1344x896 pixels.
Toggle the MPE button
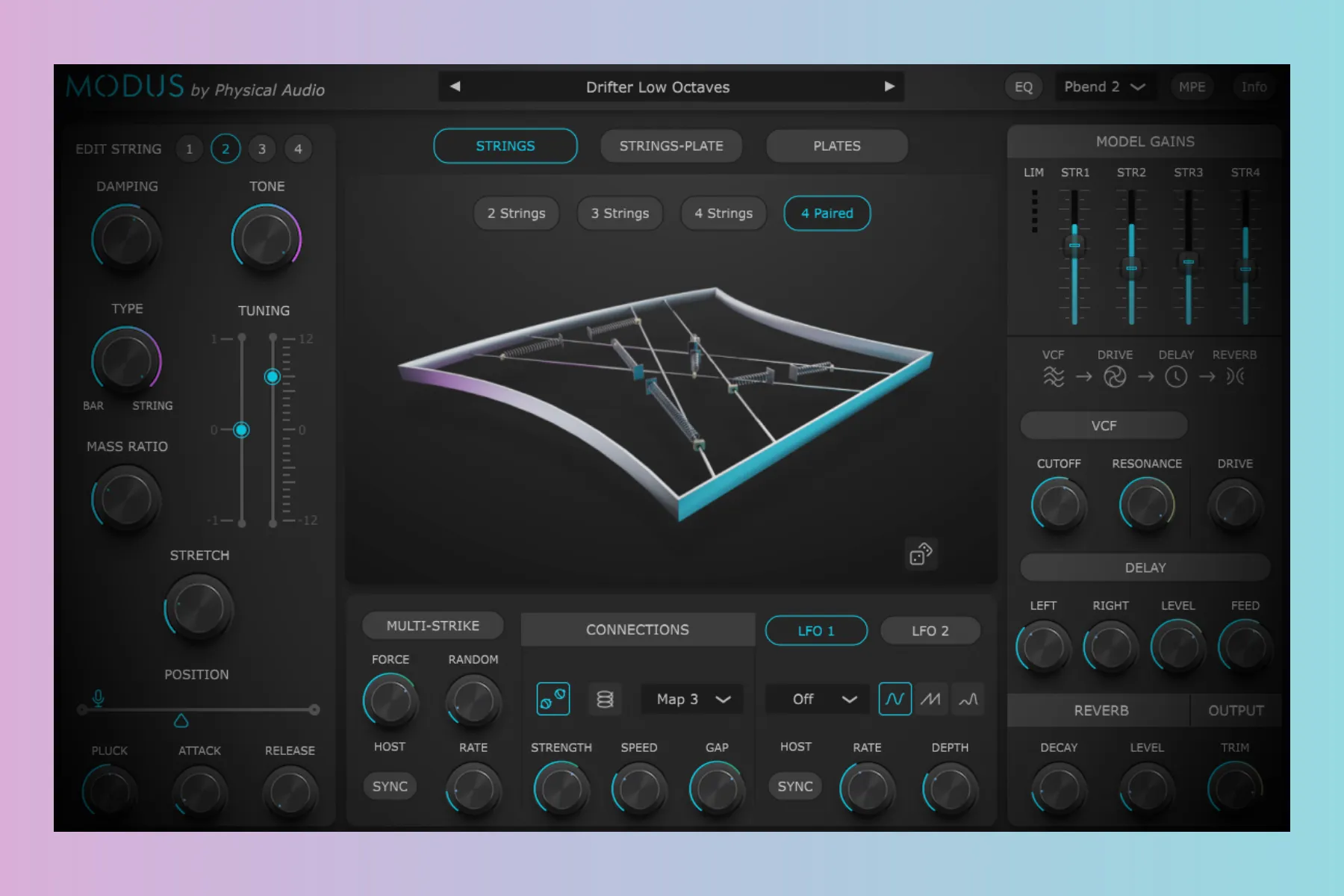(x=1192, y=87)
